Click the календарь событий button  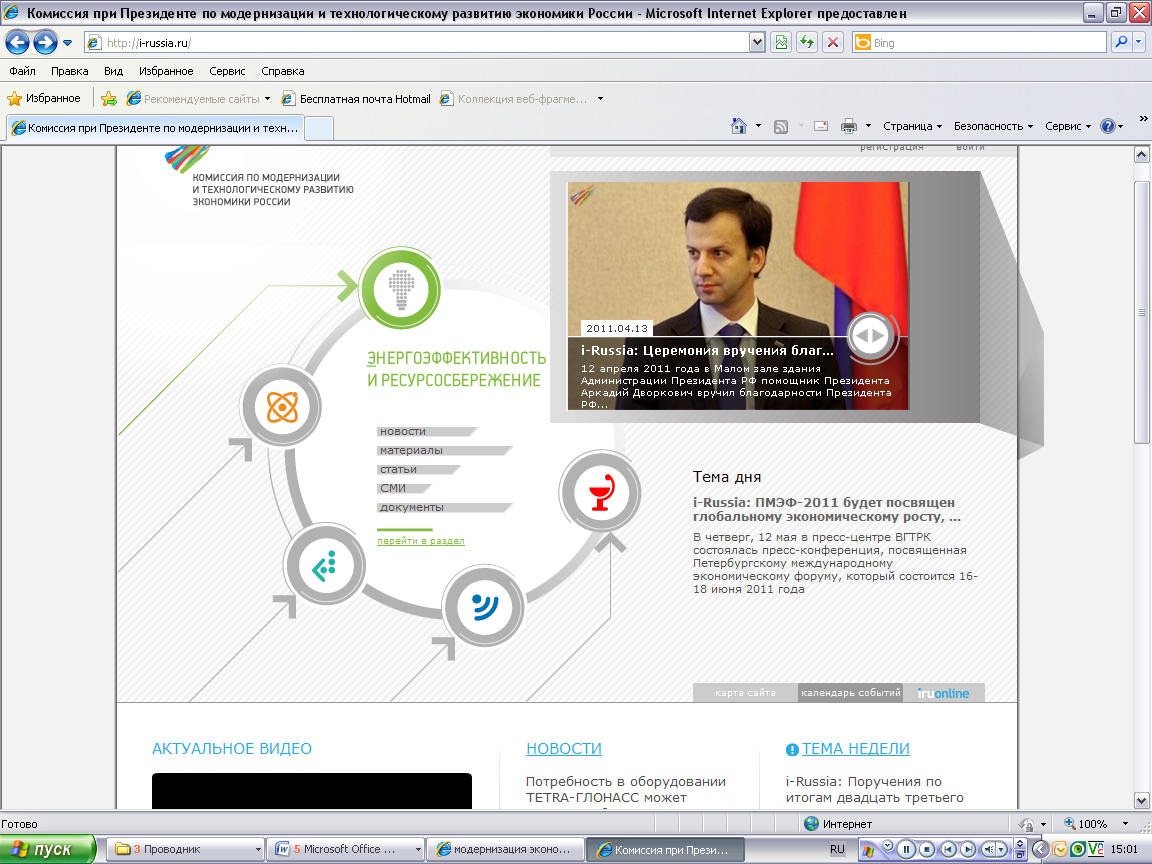click(850, 693)
